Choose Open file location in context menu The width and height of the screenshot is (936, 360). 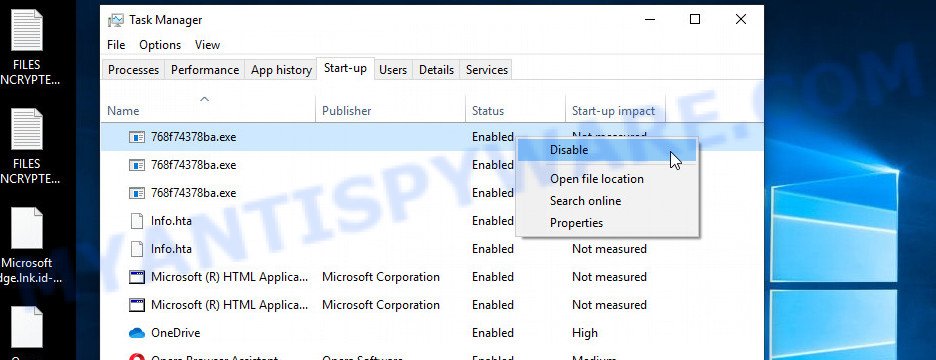[608, 179]
